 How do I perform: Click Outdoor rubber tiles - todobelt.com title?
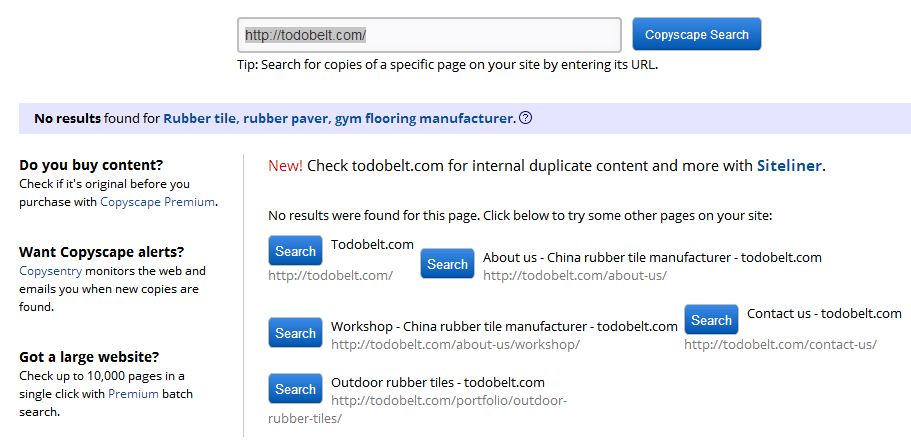[438, 382]
